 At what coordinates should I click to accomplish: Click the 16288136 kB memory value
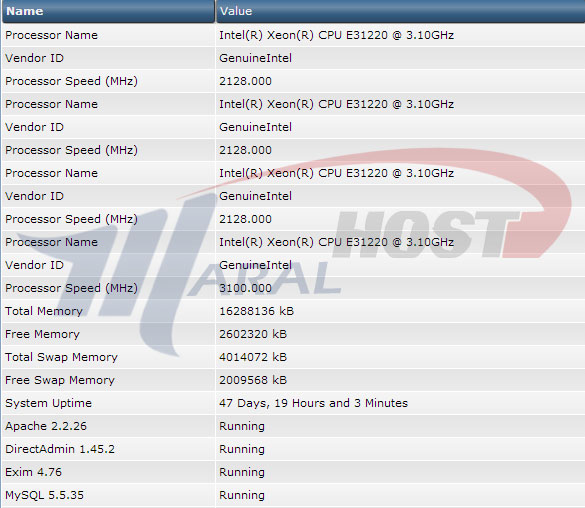(257, 311)
